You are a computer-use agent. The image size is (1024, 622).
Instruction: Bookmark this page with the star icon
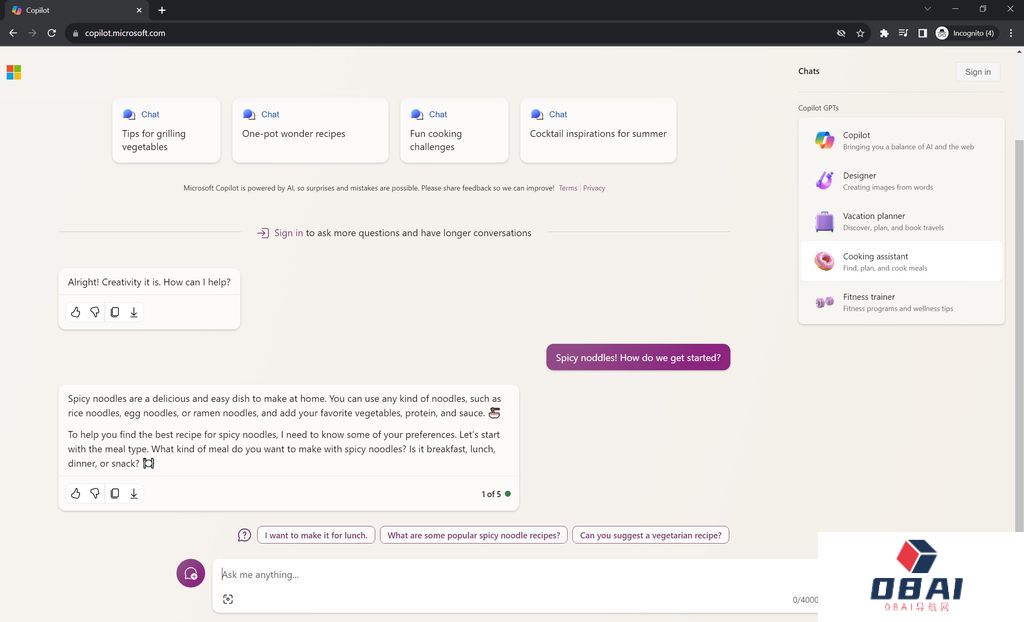(860, 33)
